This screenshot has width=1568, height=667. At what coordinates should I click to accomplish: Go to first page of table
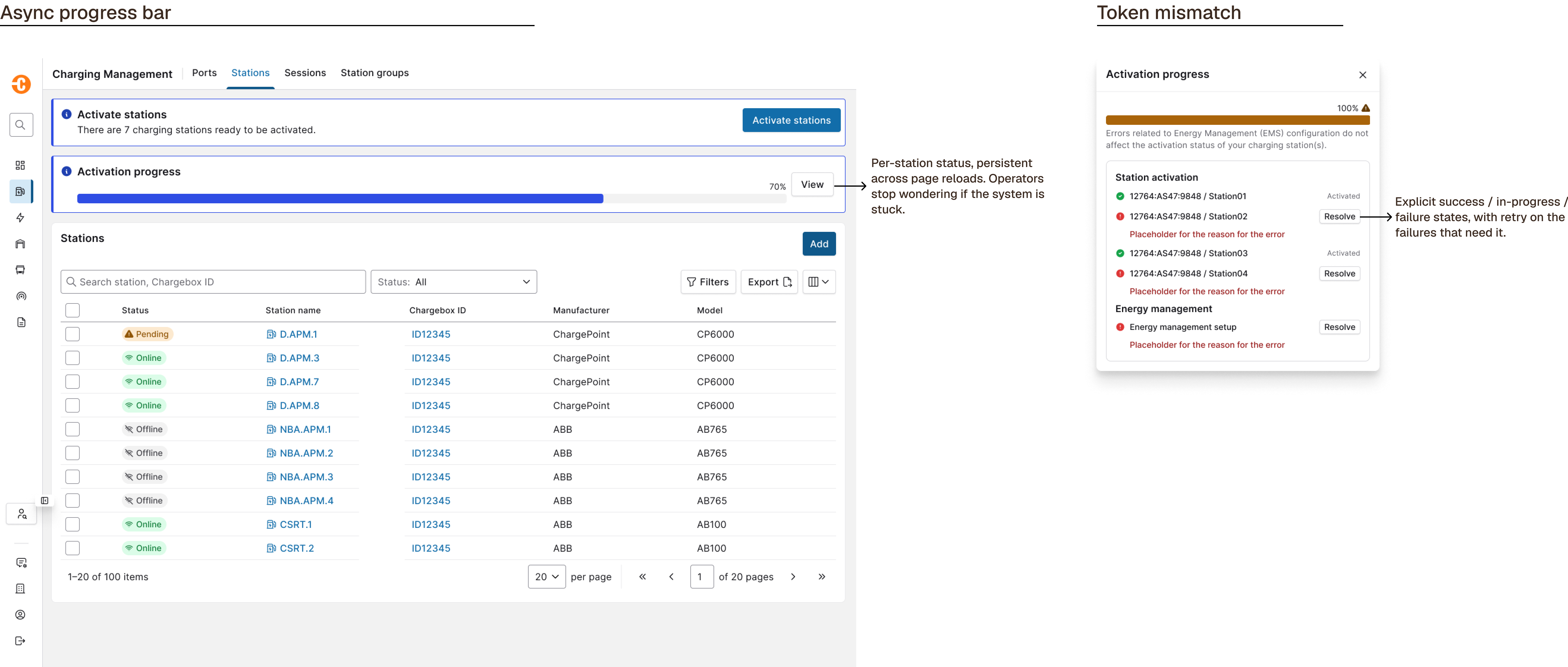point(642,577)
